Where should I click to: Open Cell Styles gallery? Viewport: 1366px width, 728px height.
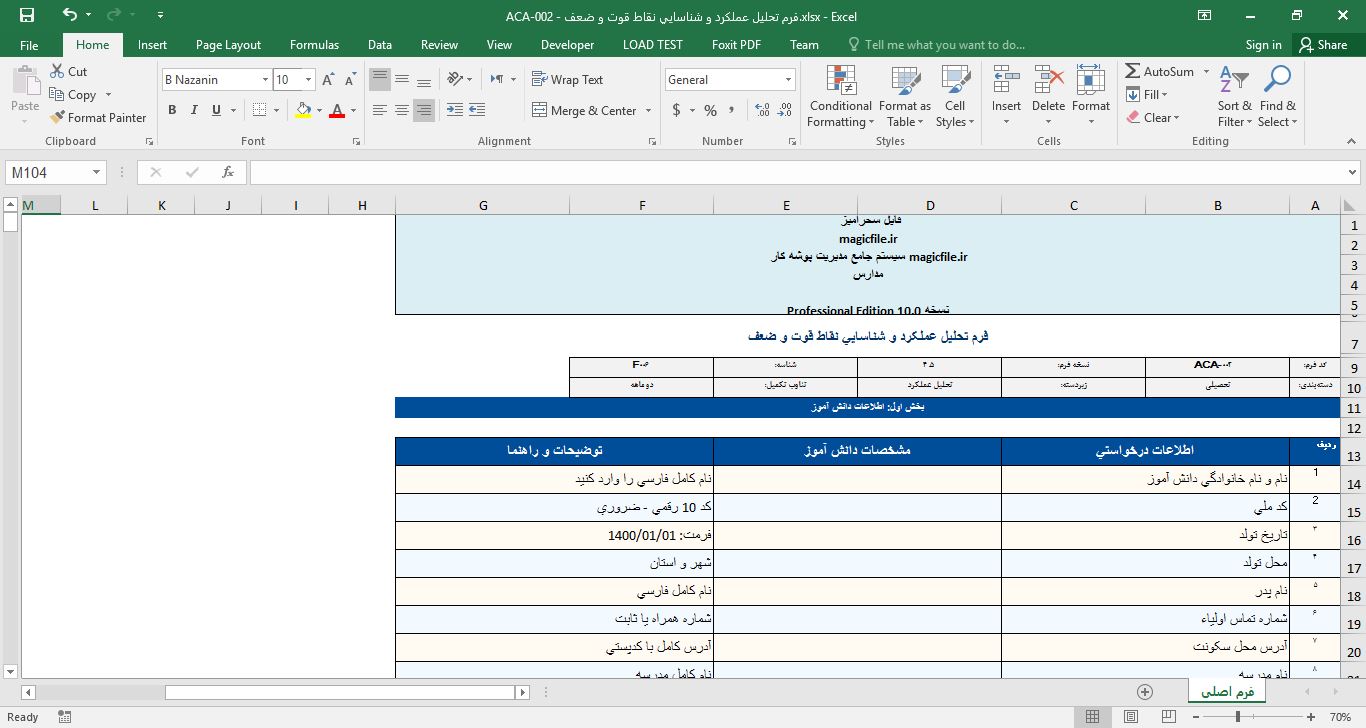[x=954, y=96]
